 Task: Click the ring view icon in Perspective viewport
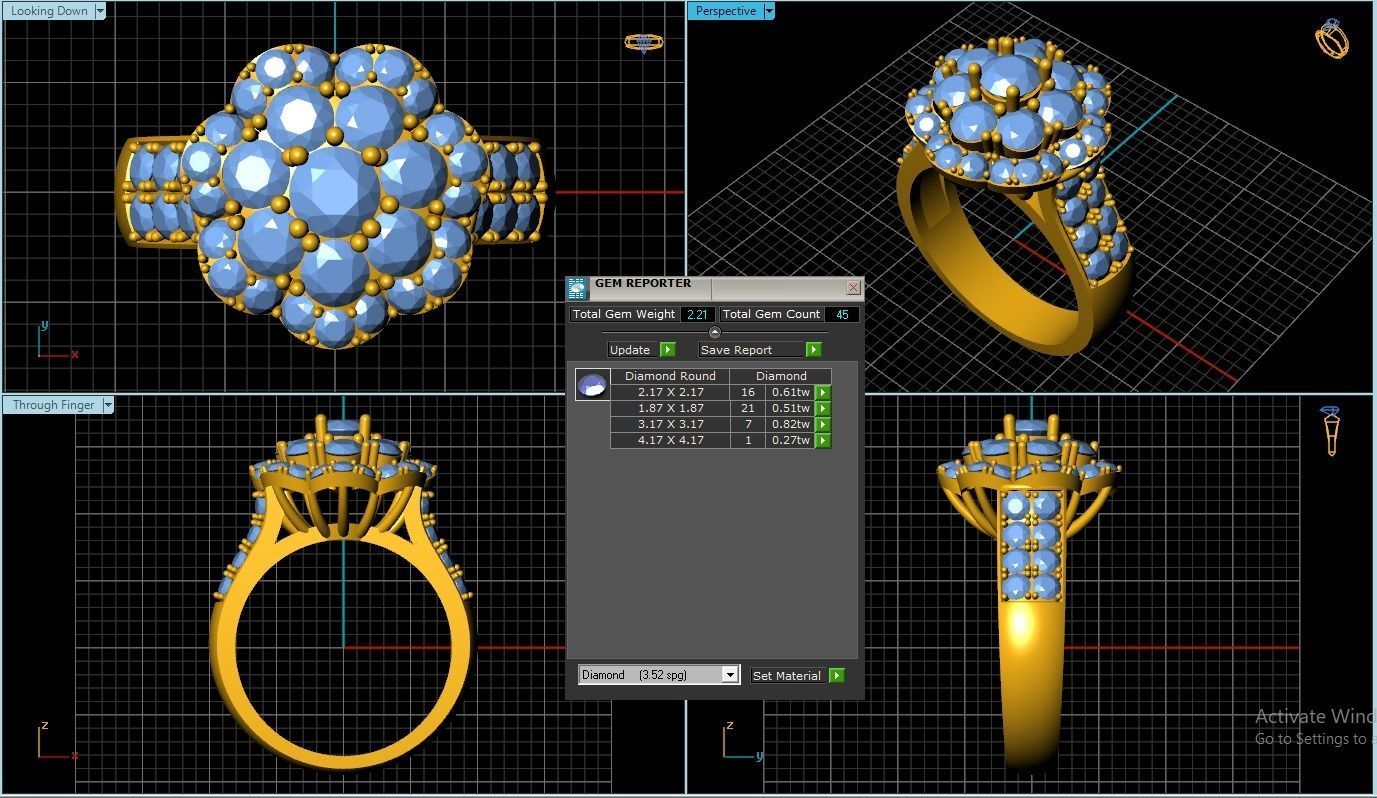point(1332,38)
